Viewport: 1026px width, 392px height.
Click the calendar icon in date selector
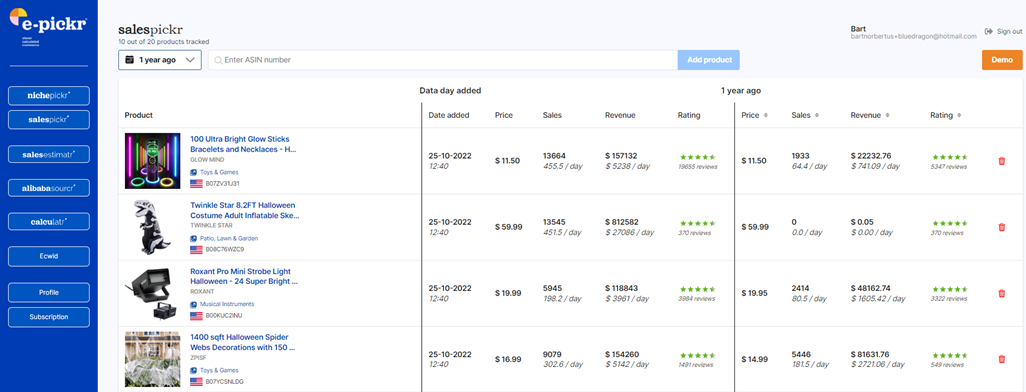tap(130, 60)
